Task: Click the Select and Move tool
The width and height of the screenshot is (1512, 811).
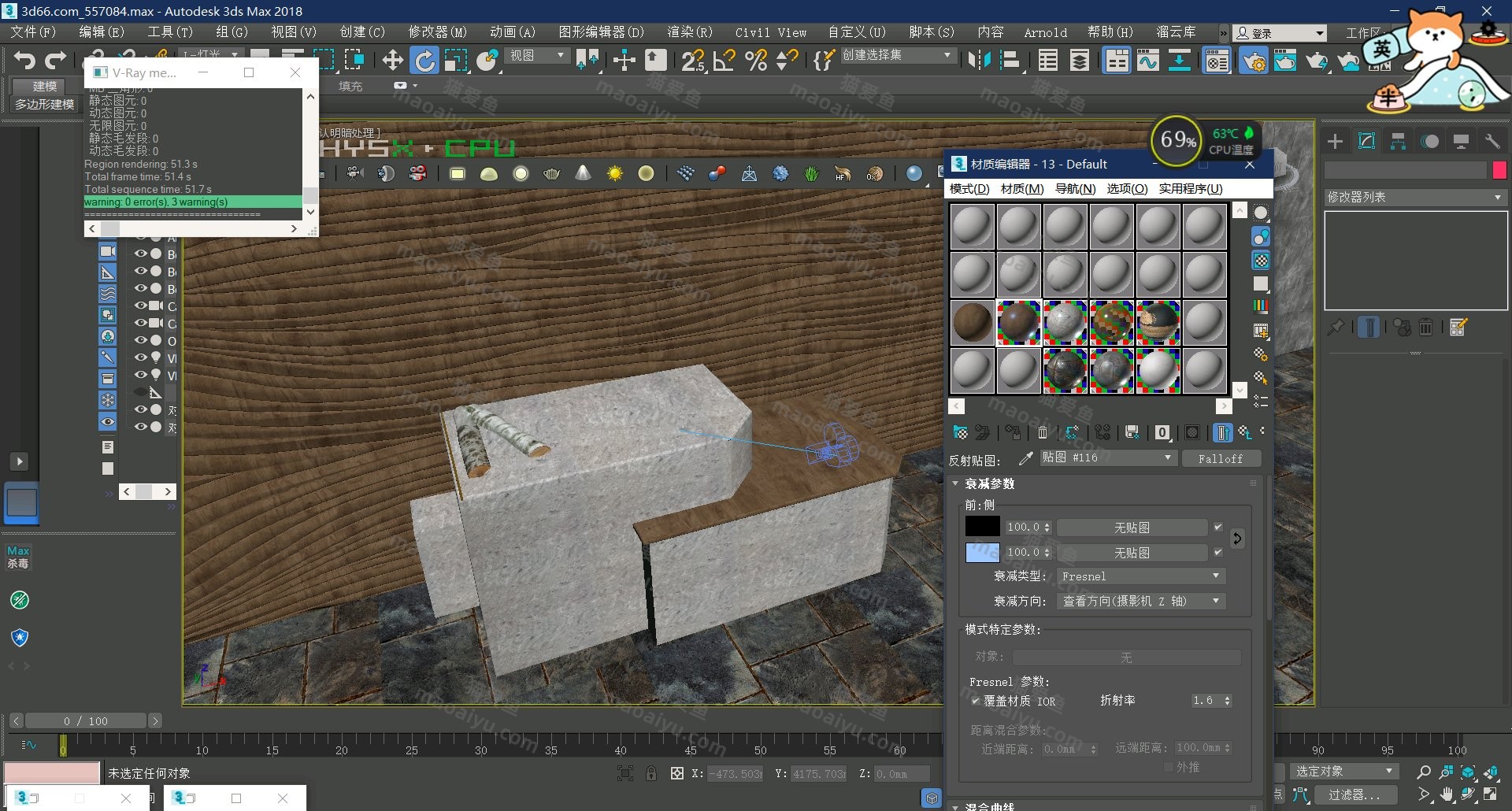Action: [x=392, y=60]
